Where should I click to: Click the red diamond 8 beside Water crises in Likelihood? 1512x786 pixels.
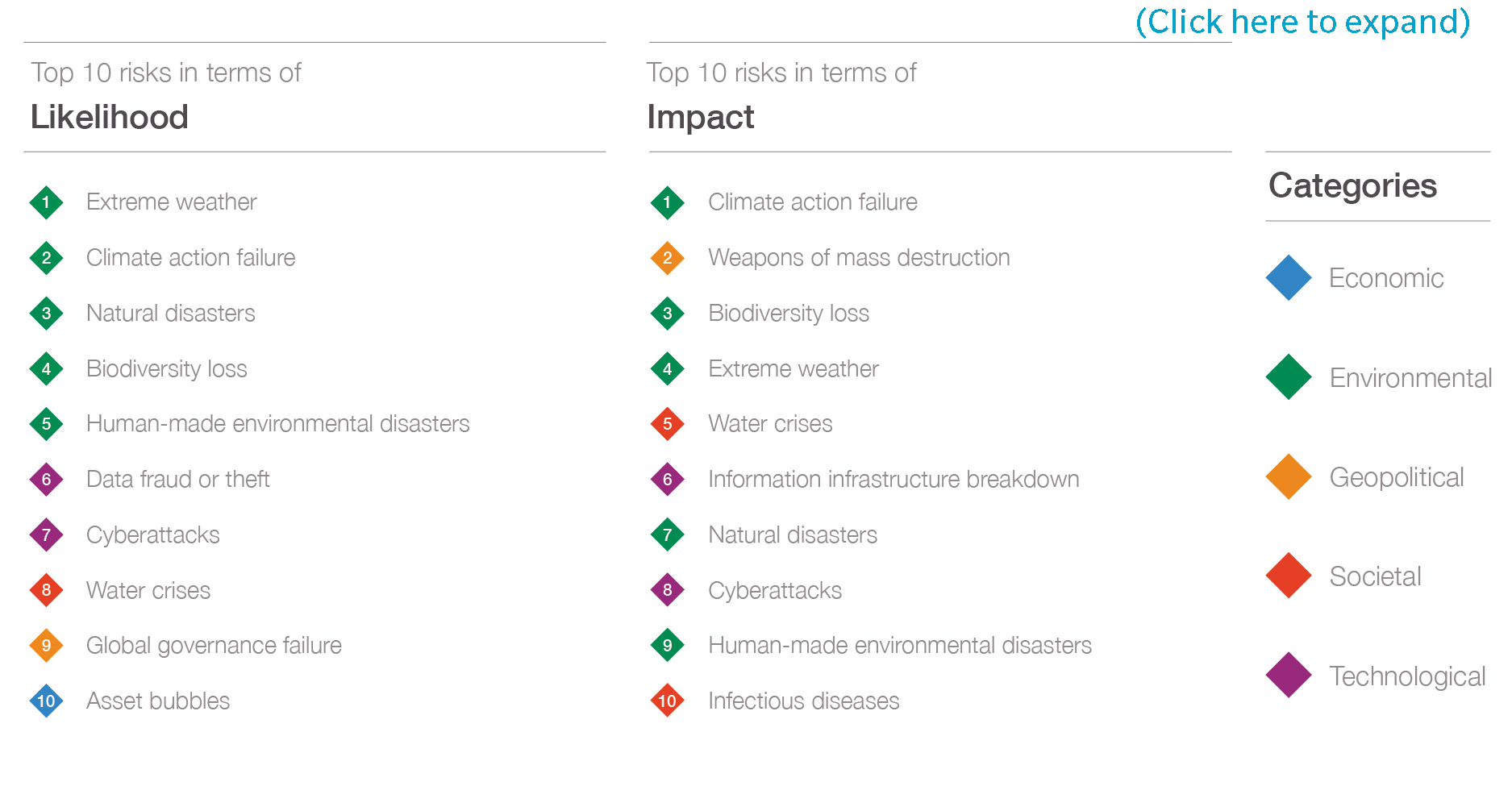pyautogui.click(x=46, y=590)
